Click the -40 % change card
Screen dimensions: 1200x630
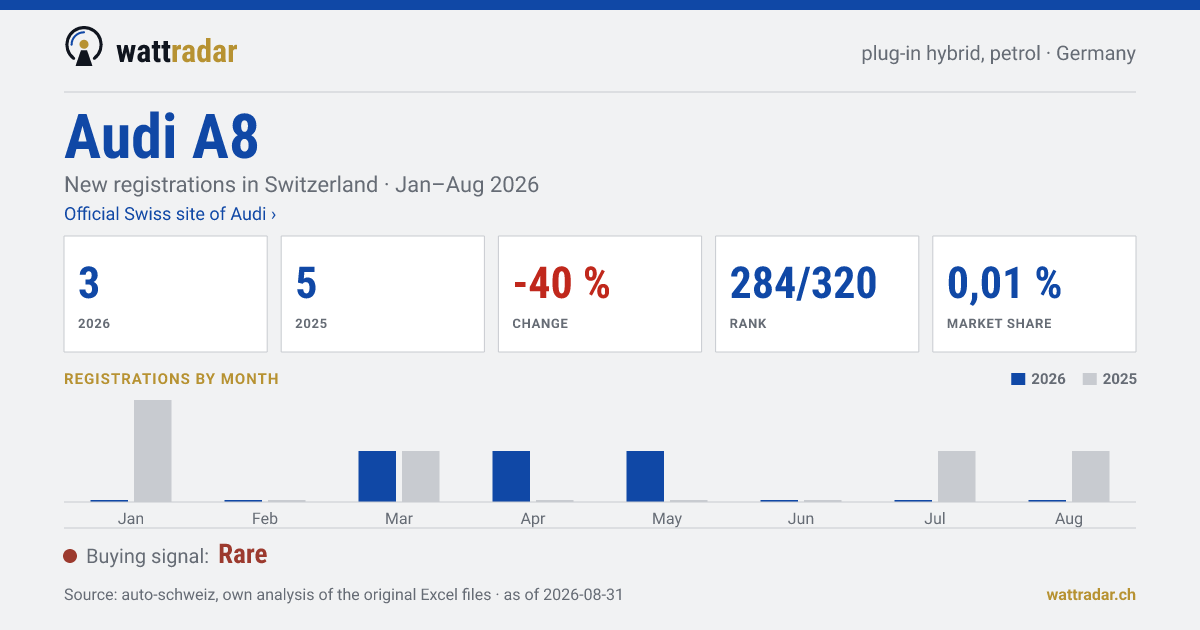(x=600, y=294)
